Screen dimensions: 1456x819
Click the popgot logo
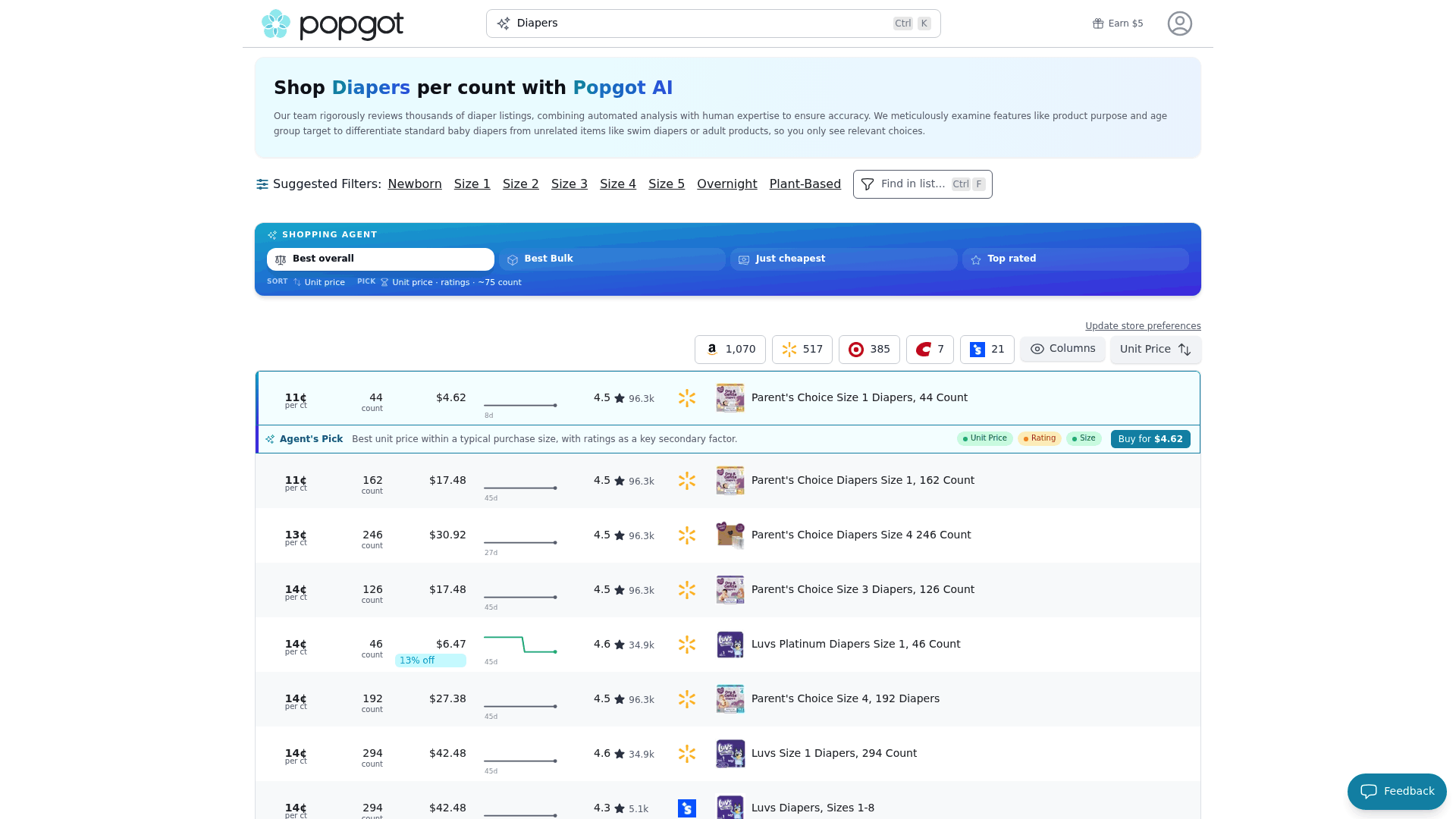tap(332, 24)
